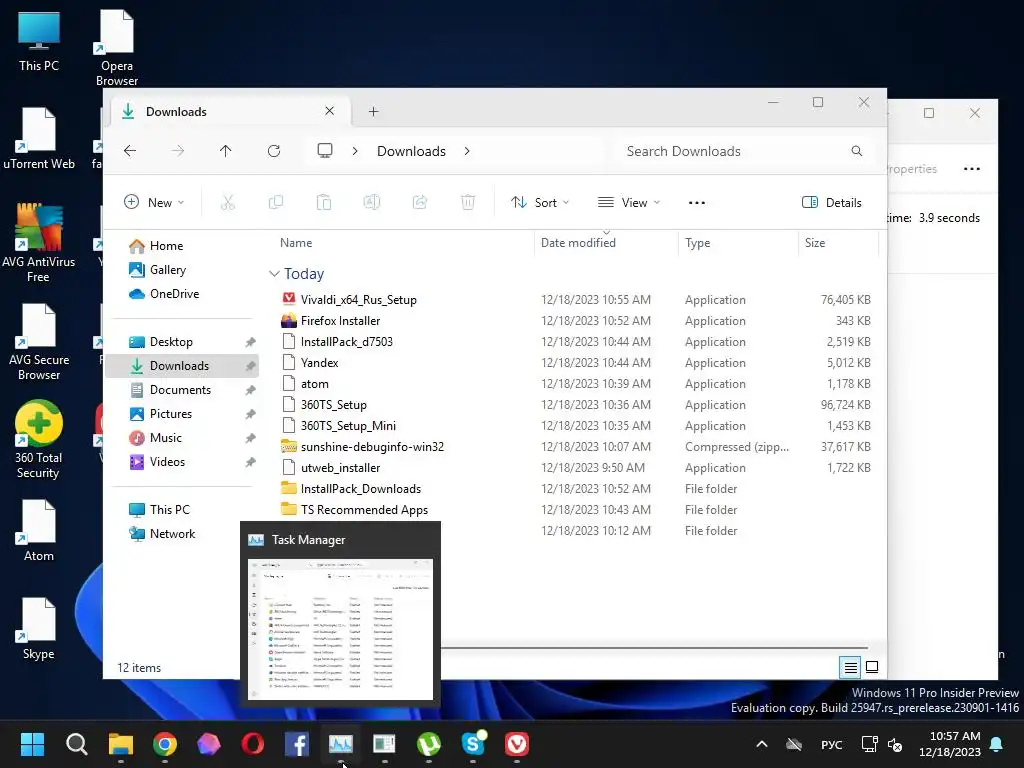This screenshot has height=768, width=1024.
Task: Switch to large thumbnails view icon
Action: click(x=872, y=667)
